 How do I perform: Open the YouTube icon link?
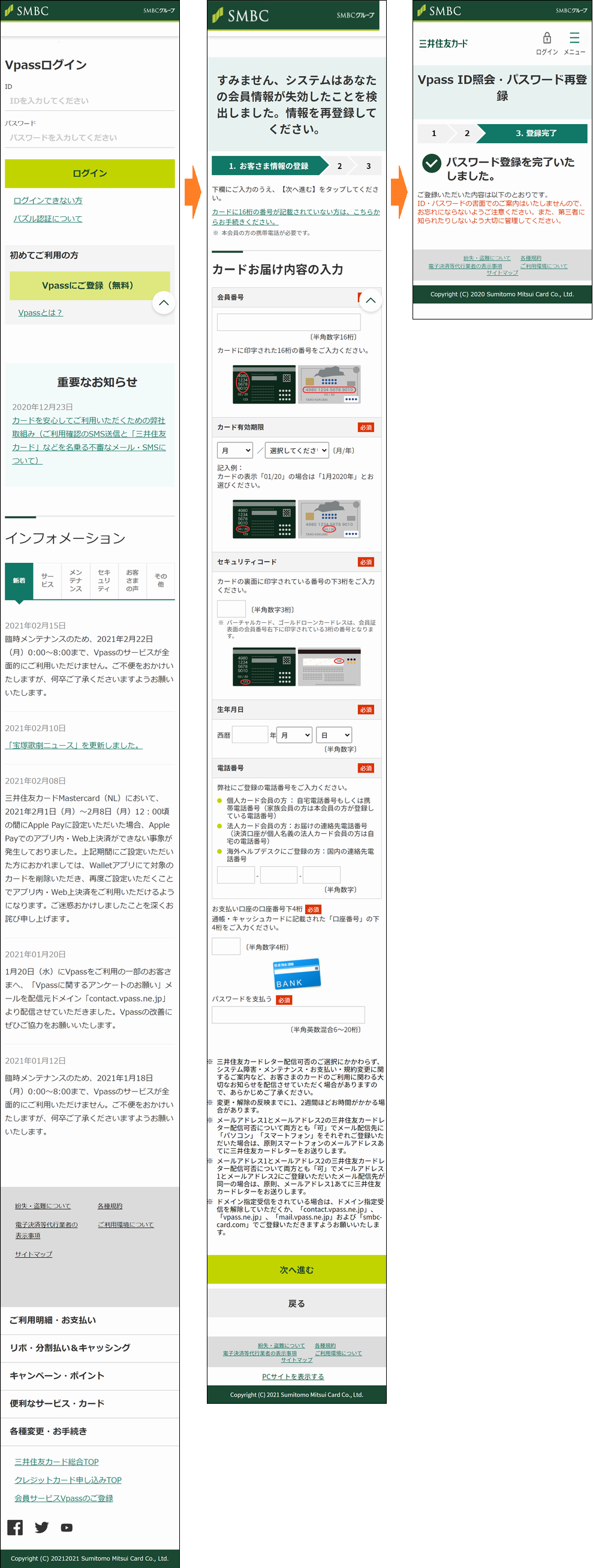pyautogui.click(x=67, y=1527)
